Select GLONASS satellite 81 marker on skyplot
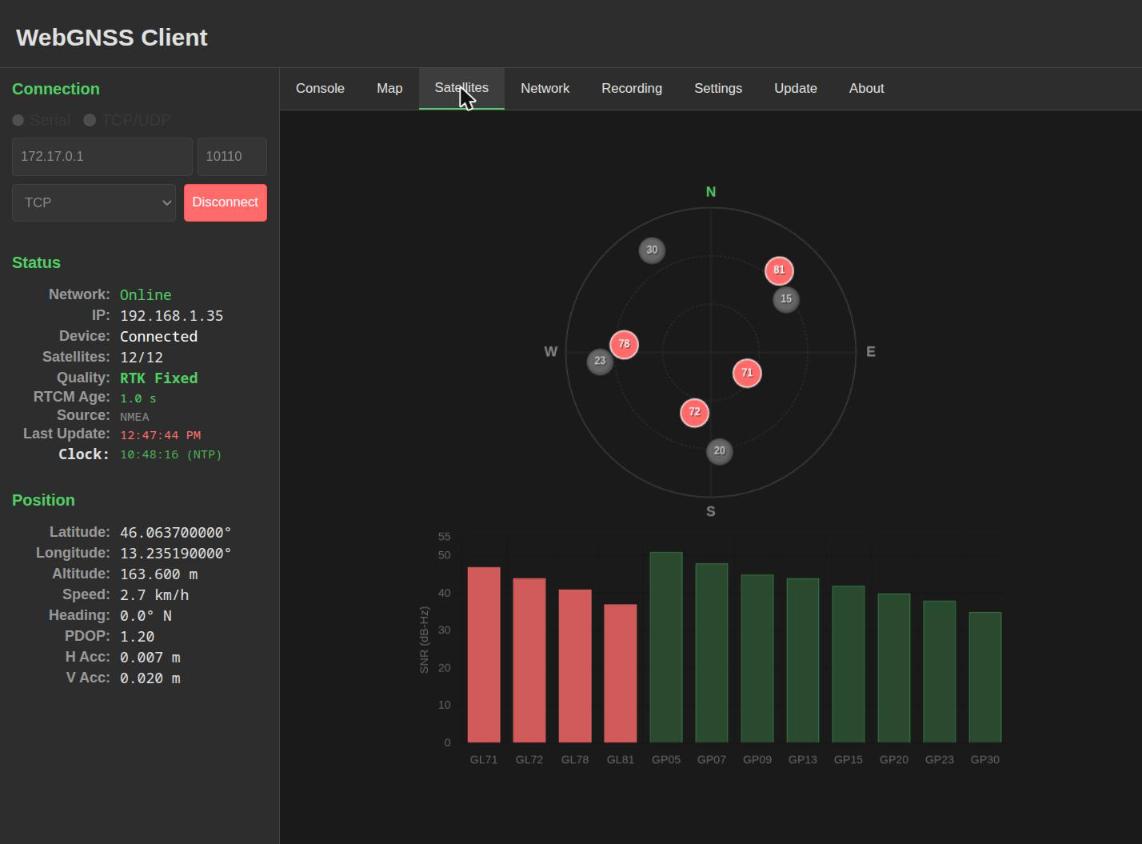The width and height of the screenshot is (1142, 844). [779, 271]
